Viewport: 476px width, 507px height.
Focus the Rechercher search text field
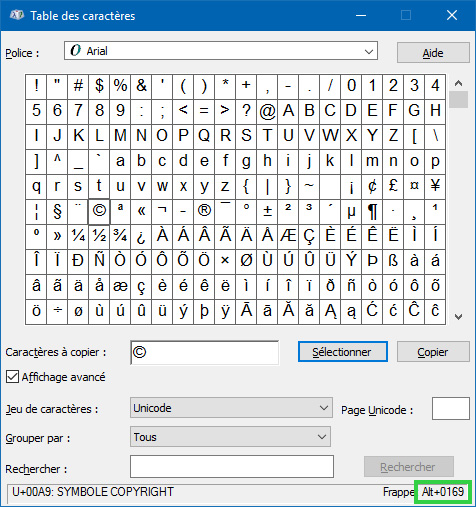[232, 467]
